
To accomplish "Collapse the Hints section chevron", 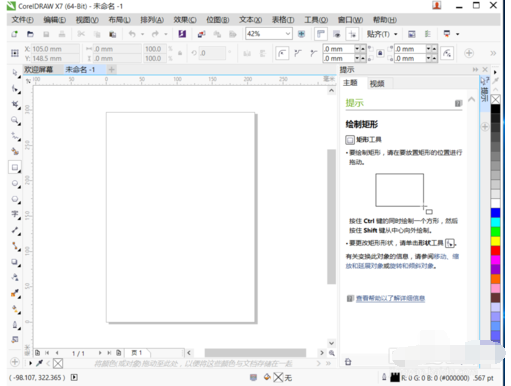I will tap(471, 99).
